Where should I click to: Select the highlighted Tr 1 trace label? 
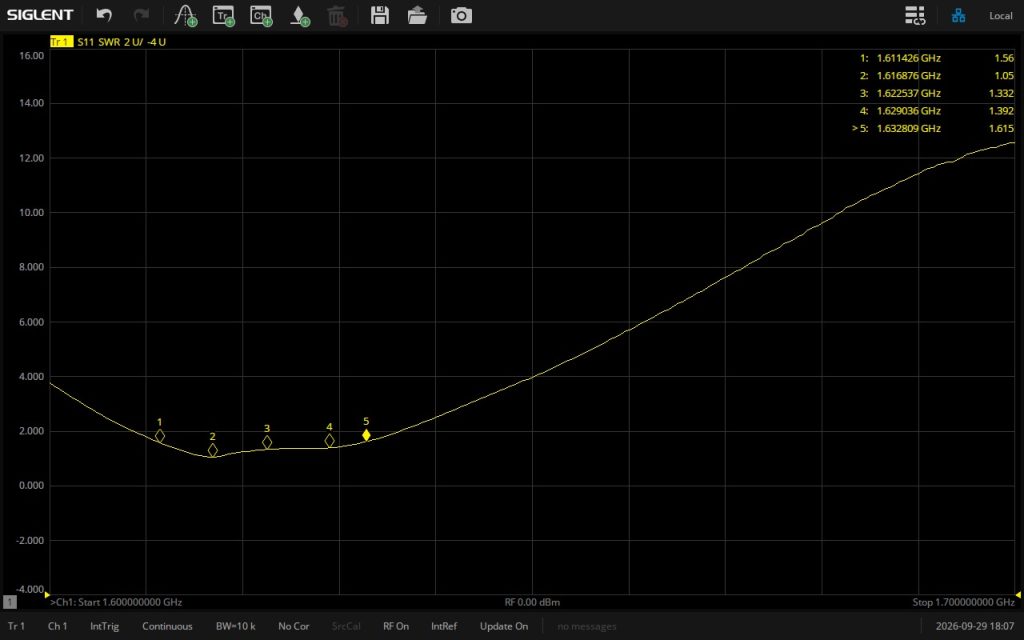coord(61,42)
